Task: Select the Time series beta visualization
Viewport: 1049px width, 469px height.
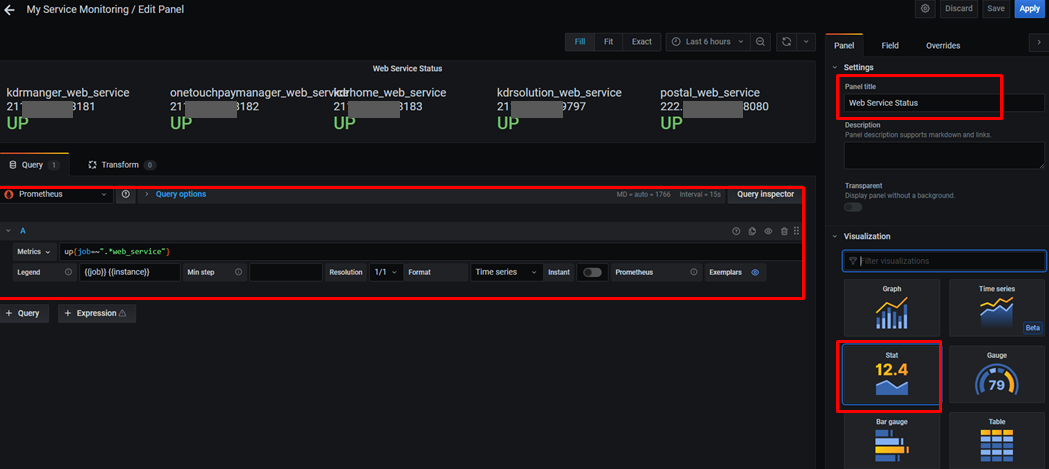Action: coord(997,308)
